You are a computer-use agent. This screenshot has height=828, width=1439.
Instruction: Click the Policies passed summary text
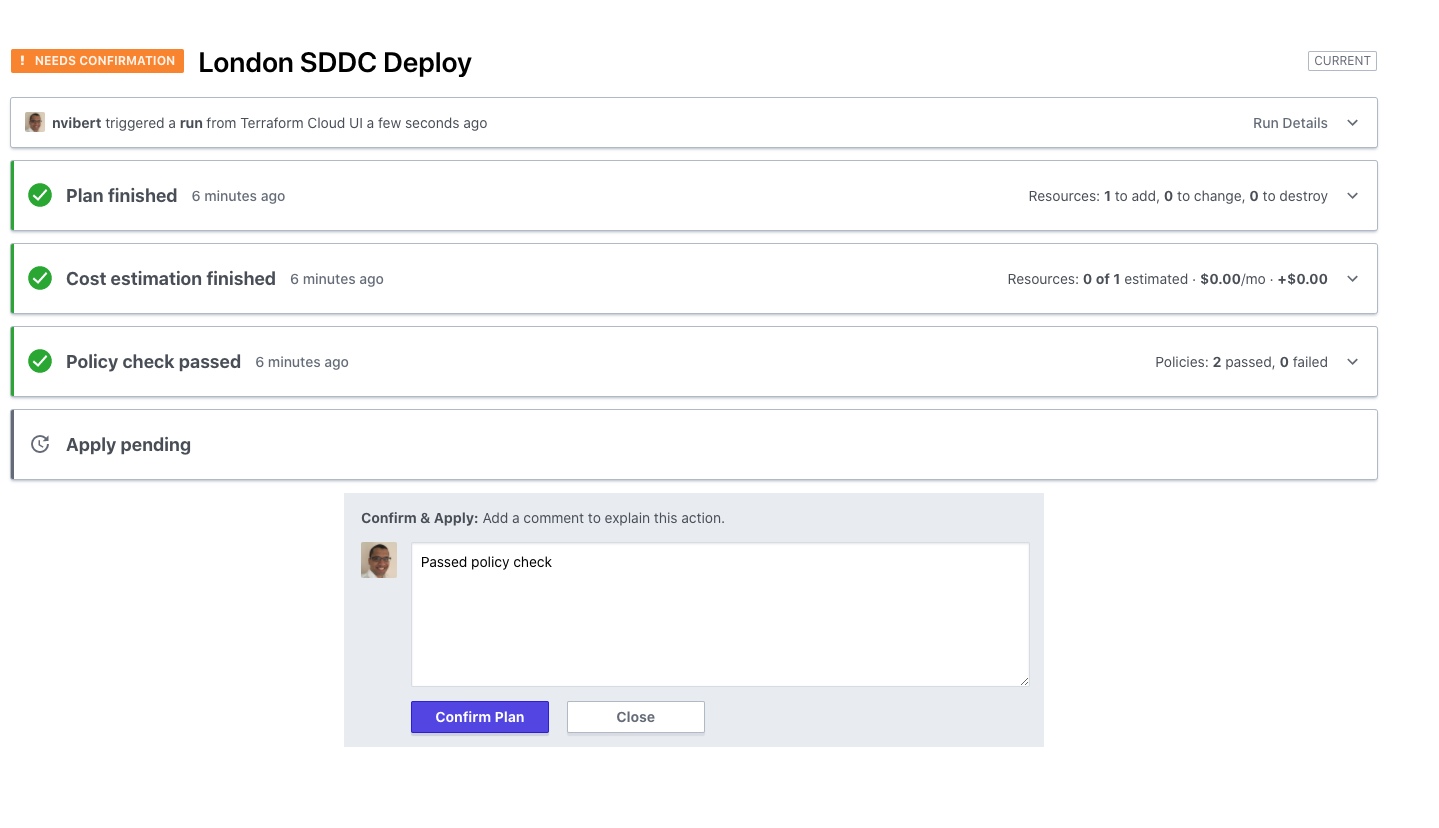tap(1240, 362)
